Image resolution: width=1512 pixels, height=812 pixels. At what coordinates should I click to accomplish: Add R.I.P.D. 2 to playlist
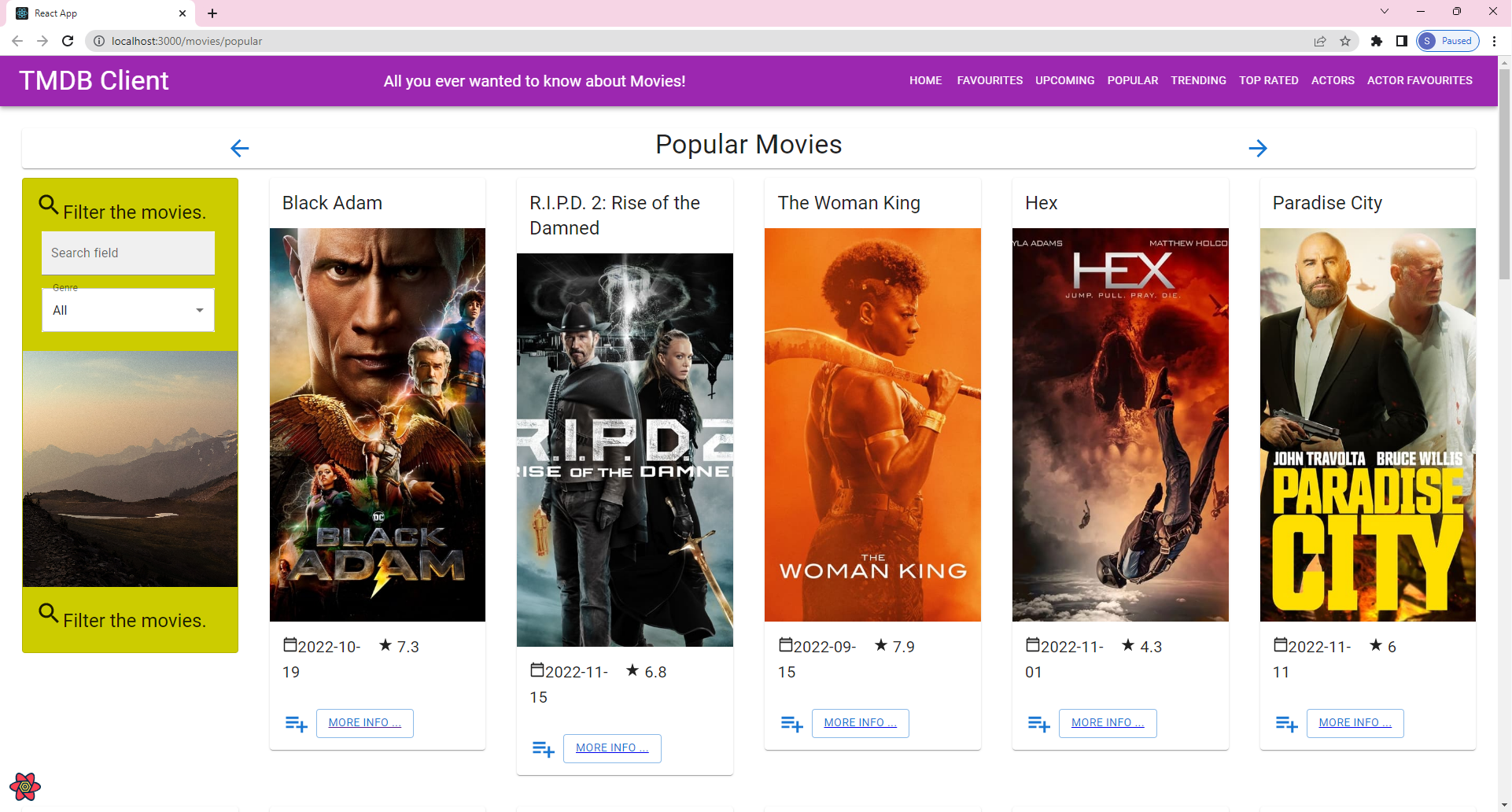pos(544,749)
